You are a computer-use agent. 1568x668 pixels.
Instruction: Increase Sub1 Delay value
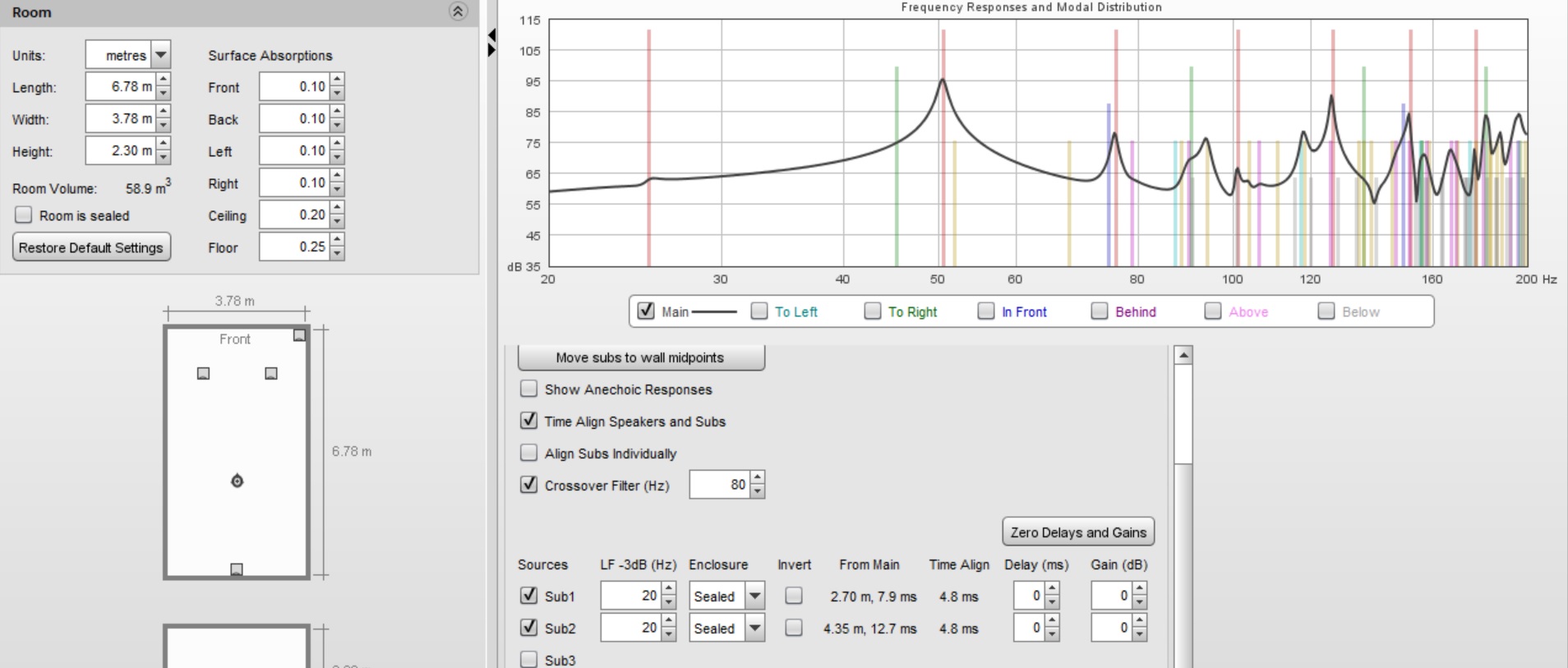tap(1053, 588)
